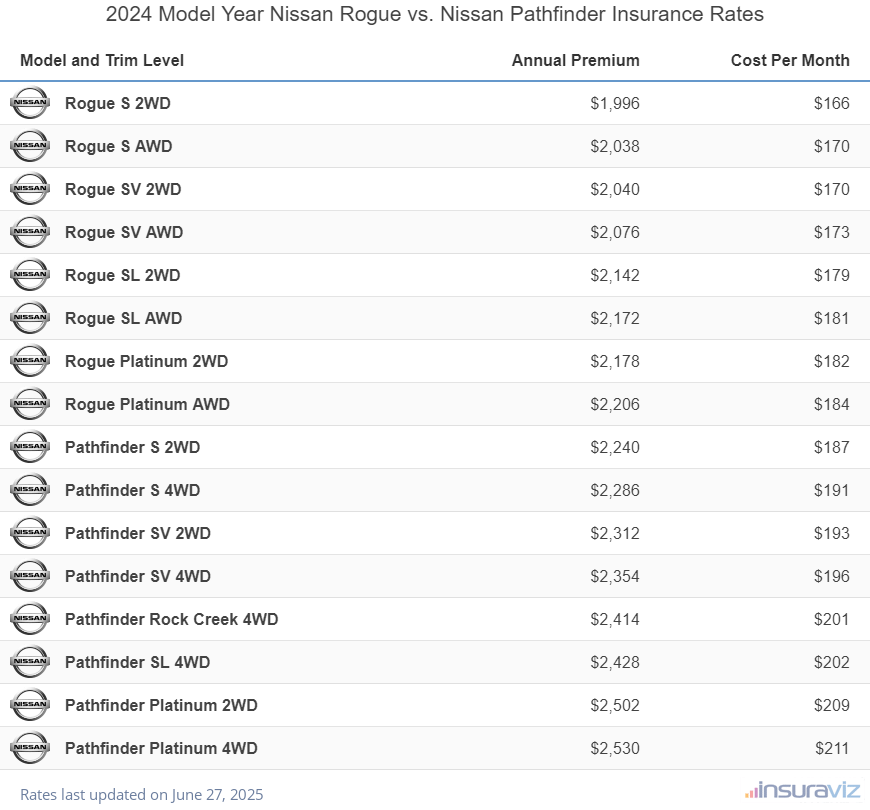Click the rates last updated date text

[x=141, y=794]
